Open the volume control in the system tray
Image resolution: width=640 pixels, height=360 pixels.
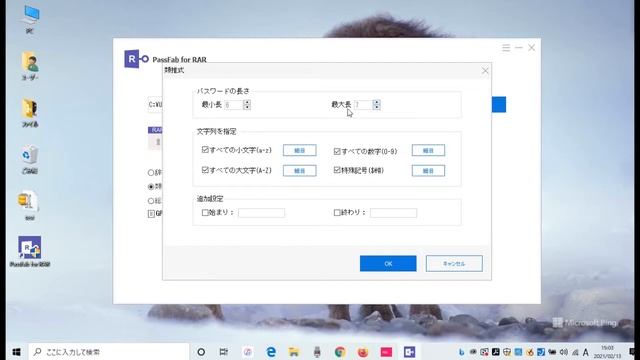(x=564, y=352)
